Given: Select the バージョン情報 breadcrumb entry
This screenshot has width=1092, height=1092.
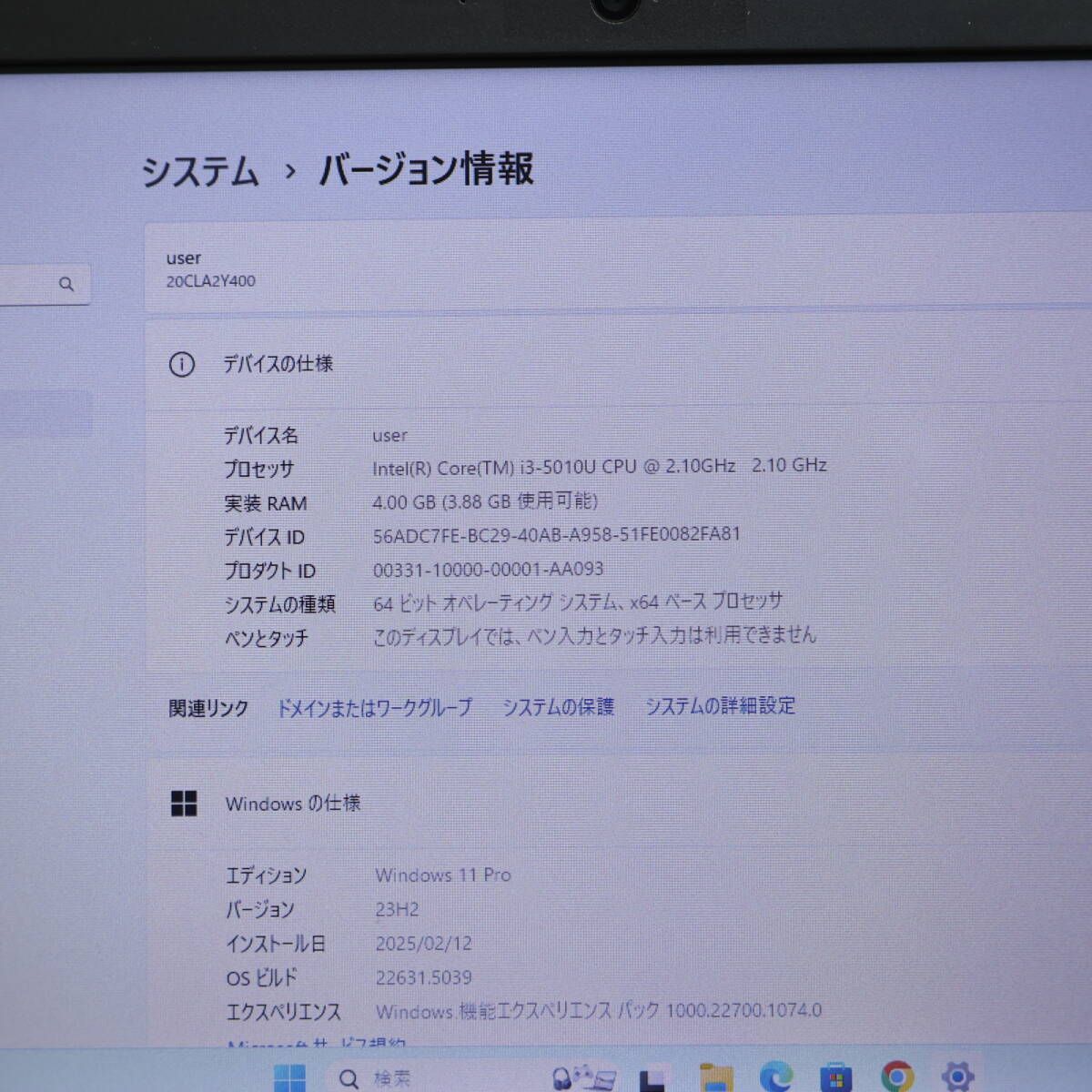Looking at the screenshot, I should pos(425,170).
